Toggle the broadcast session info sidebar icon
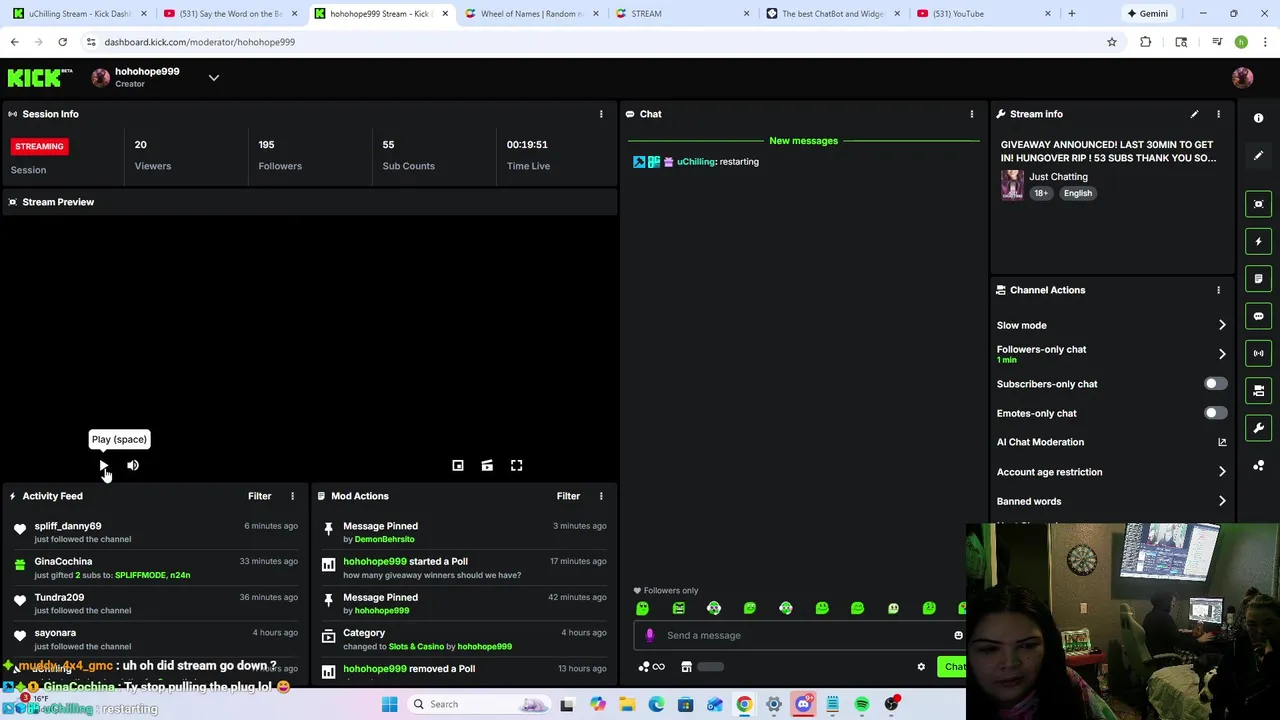 tap(1259, 353)
